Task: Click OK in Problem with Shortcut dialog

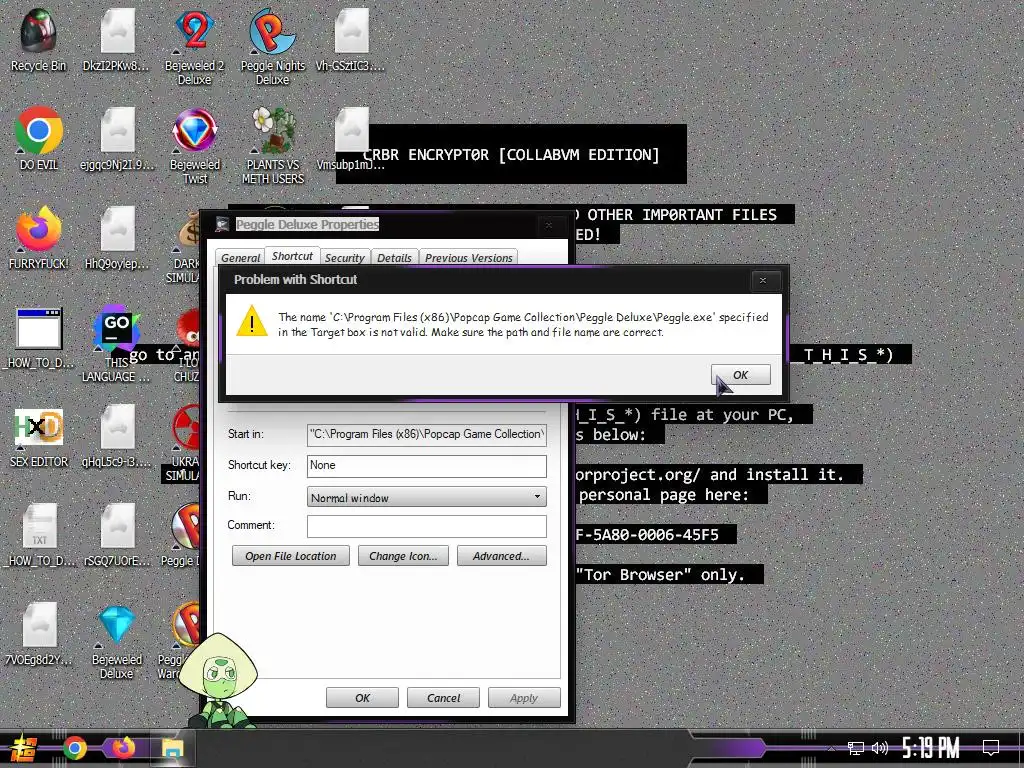Action: (x=741, y=375)
